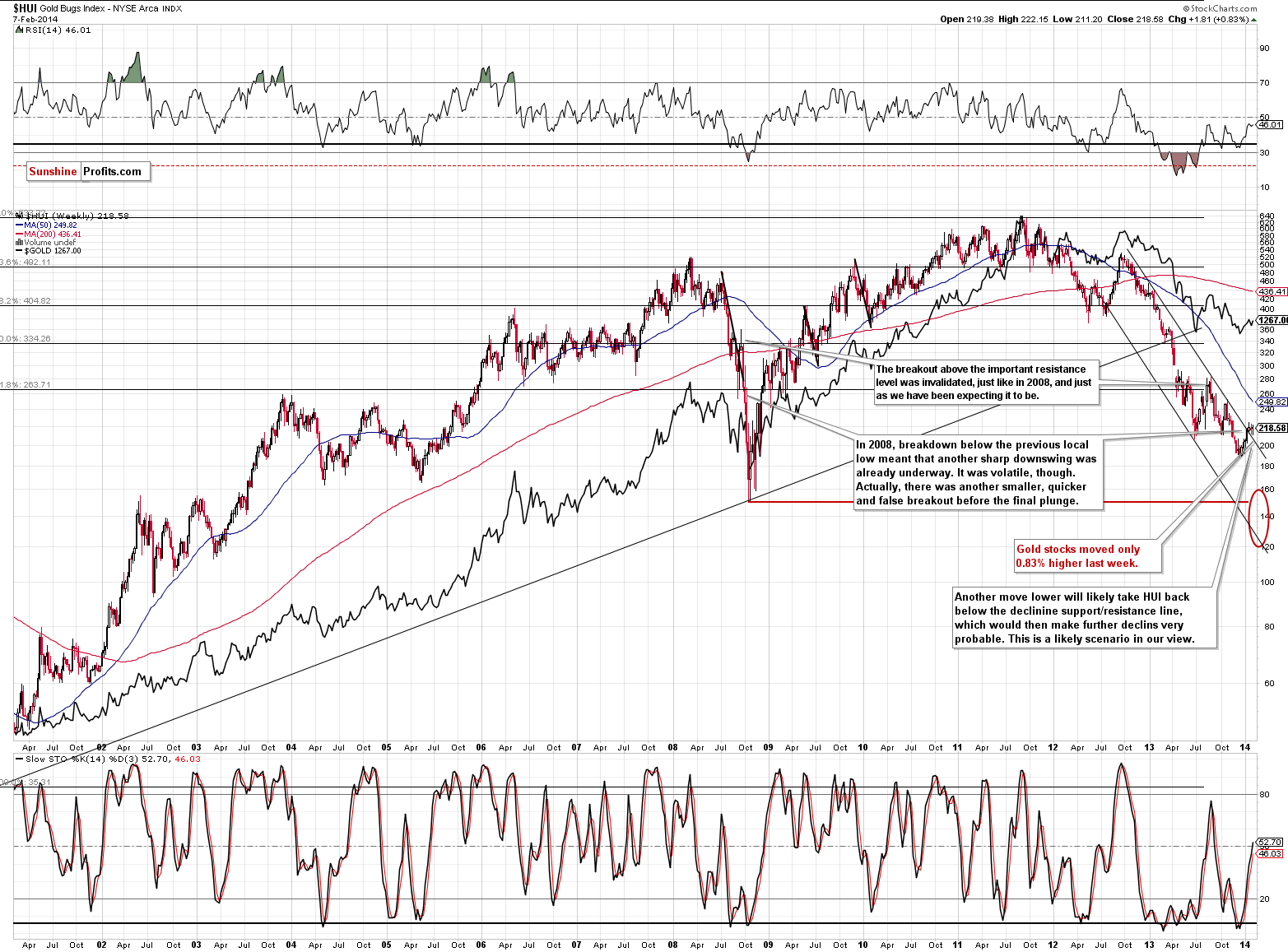Click the MA(200) 436.41 legend entry
This screenshot has width=1288, height=952.
point(48,234)
